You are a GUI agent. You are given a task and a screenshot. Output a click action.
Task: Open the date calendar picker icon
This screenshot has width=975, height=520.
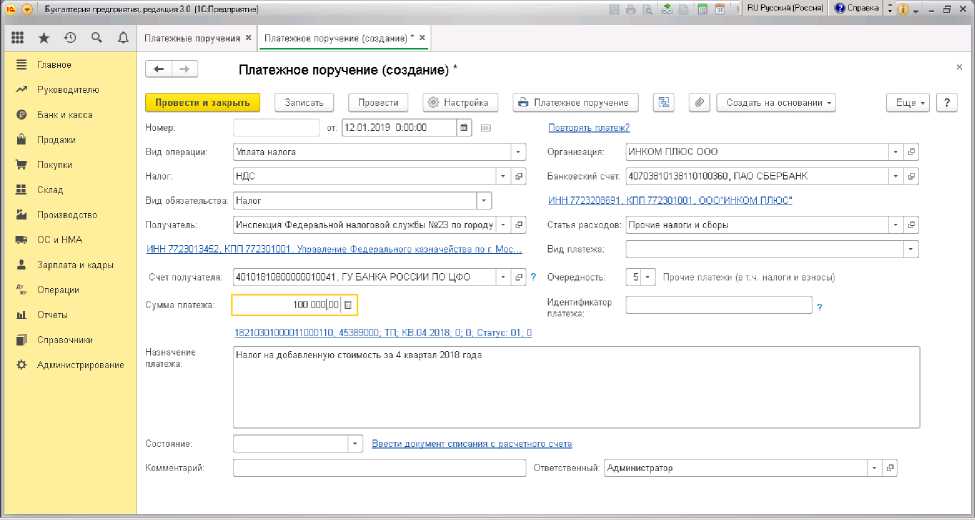pos(464,128)
